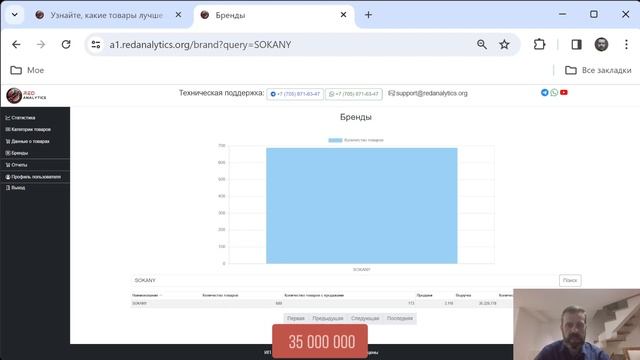This screenshot has width=640, height=360.
Task: Open 'Бренды' in the sidebar
Action: click(x=17, y=153)
